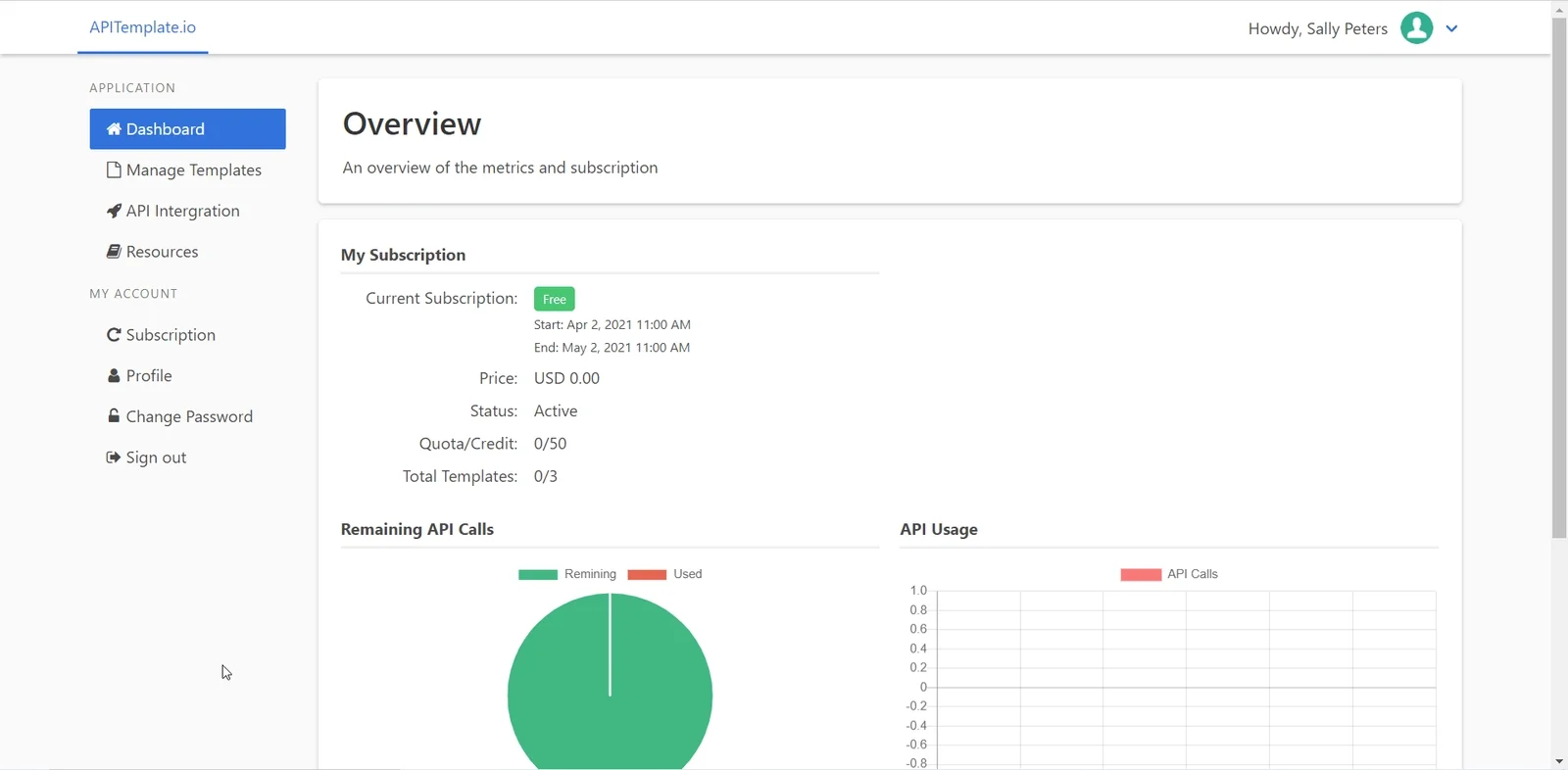Viewport: 1568px width, 770px height.
Task: Click the exit icon beside Sign out
Action: (114, 457)
